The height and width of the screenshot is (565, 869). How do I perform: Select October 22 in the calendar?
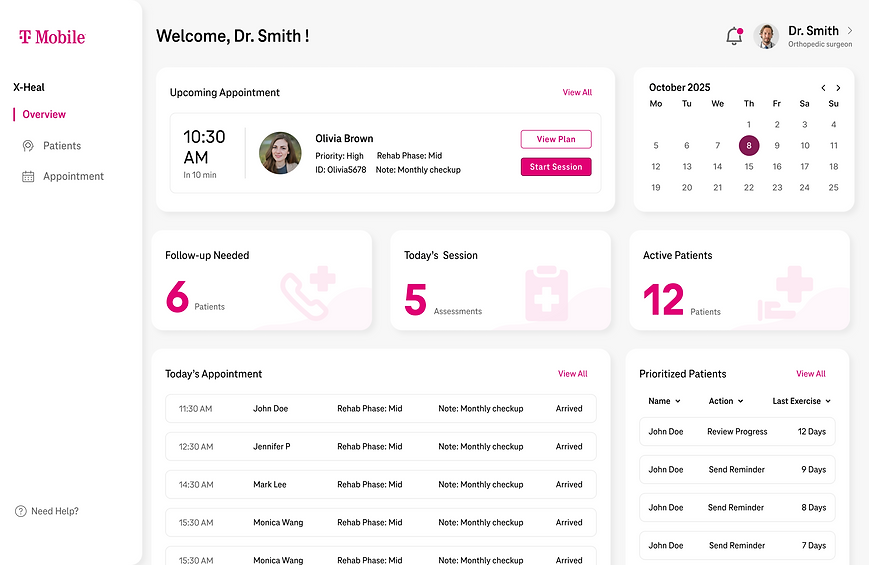[x=749, y=187]
